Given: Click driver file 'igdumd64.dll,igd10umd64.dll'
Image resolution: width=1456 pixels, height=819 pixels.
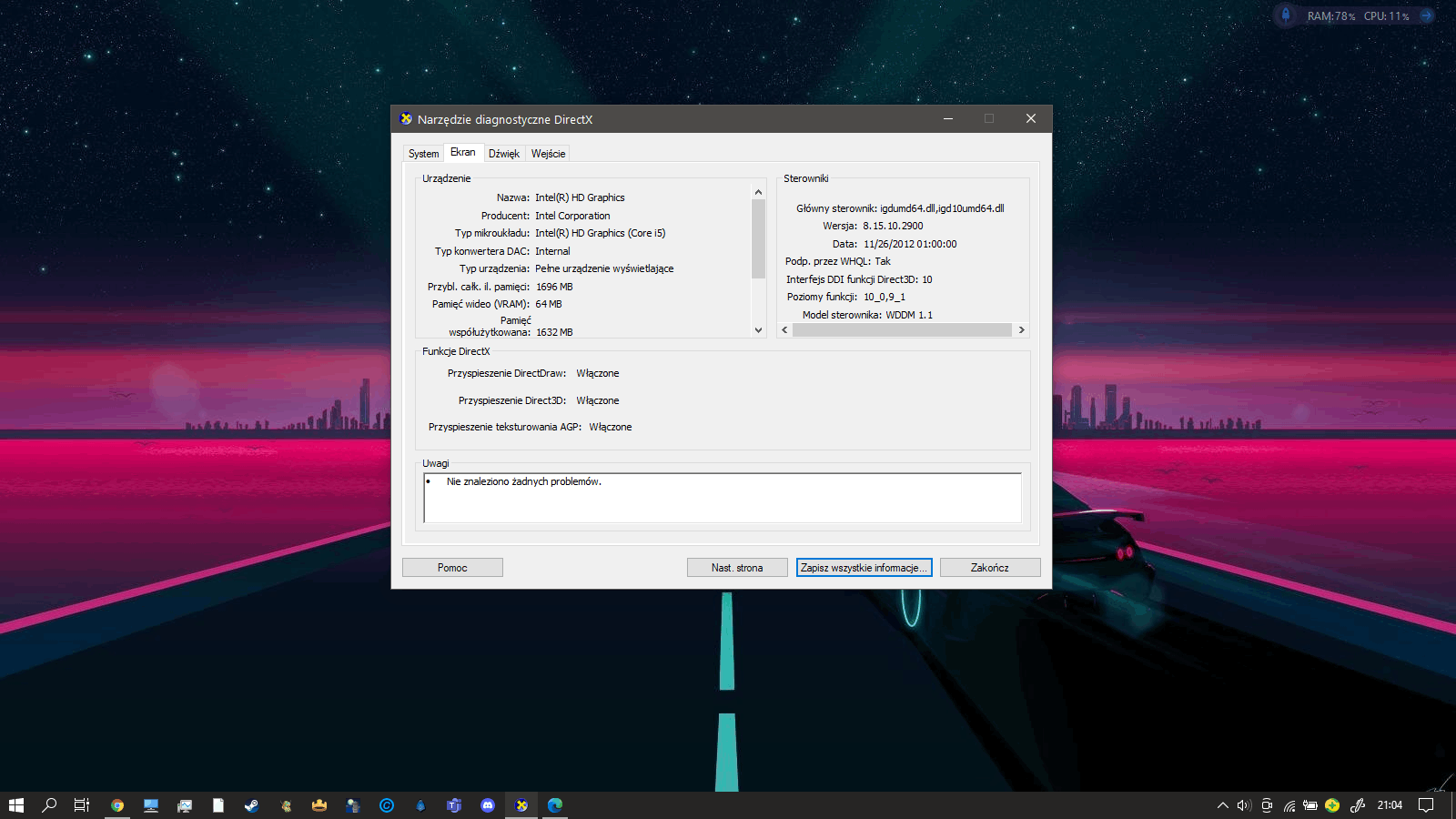Looking at the screenshot, I should click(x=942, y=208).
